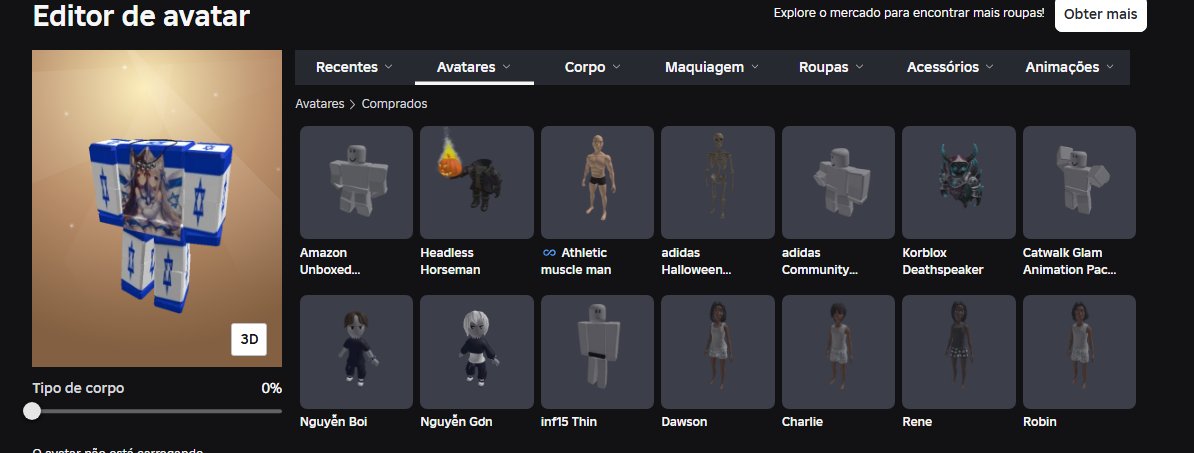Expand the Acessórios dropdown chevron
The width and height of the screenshot is (1194, 453).
tap(990, 67)
